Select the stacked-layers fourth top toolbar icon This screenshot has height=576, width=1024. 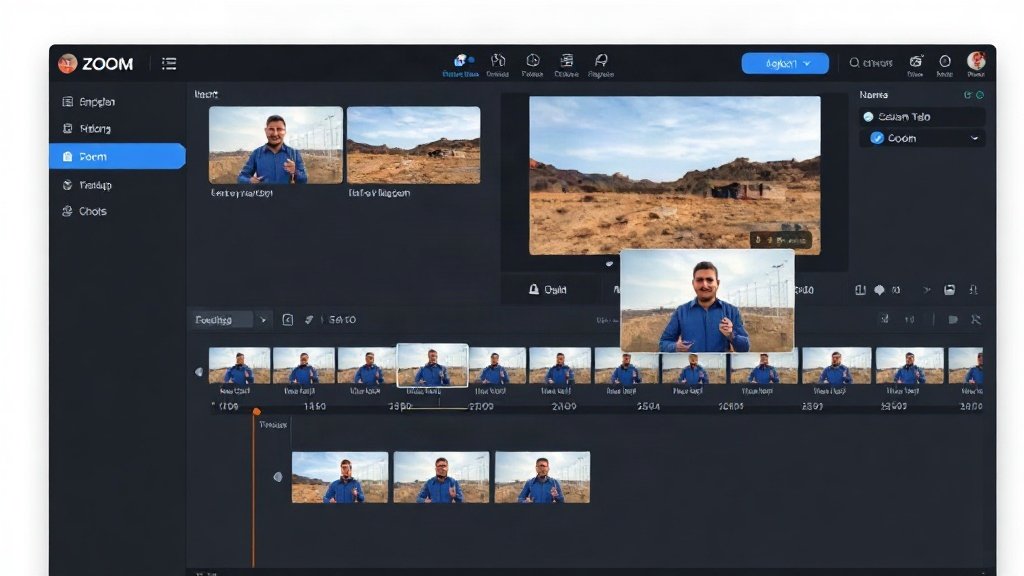pos(566,65)
